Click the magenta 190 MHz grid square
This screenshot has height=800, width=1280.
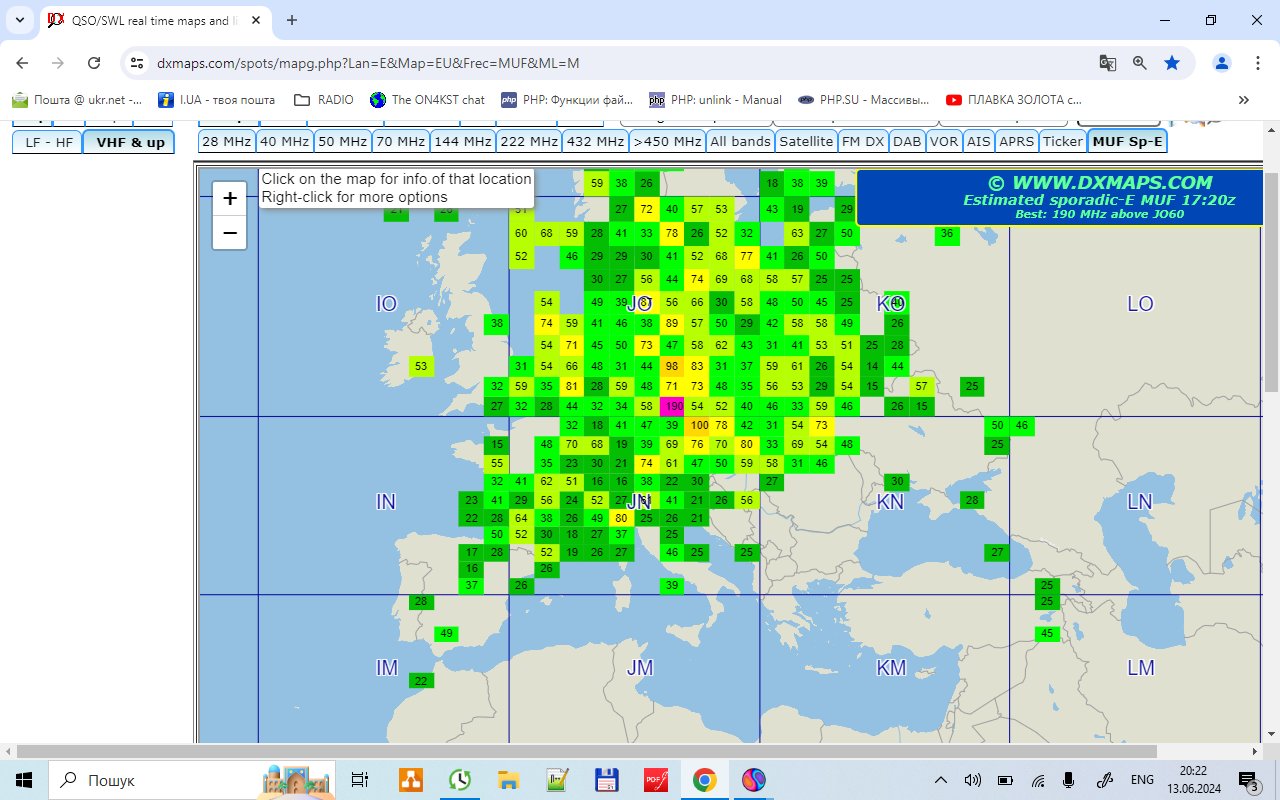[672, 406]
